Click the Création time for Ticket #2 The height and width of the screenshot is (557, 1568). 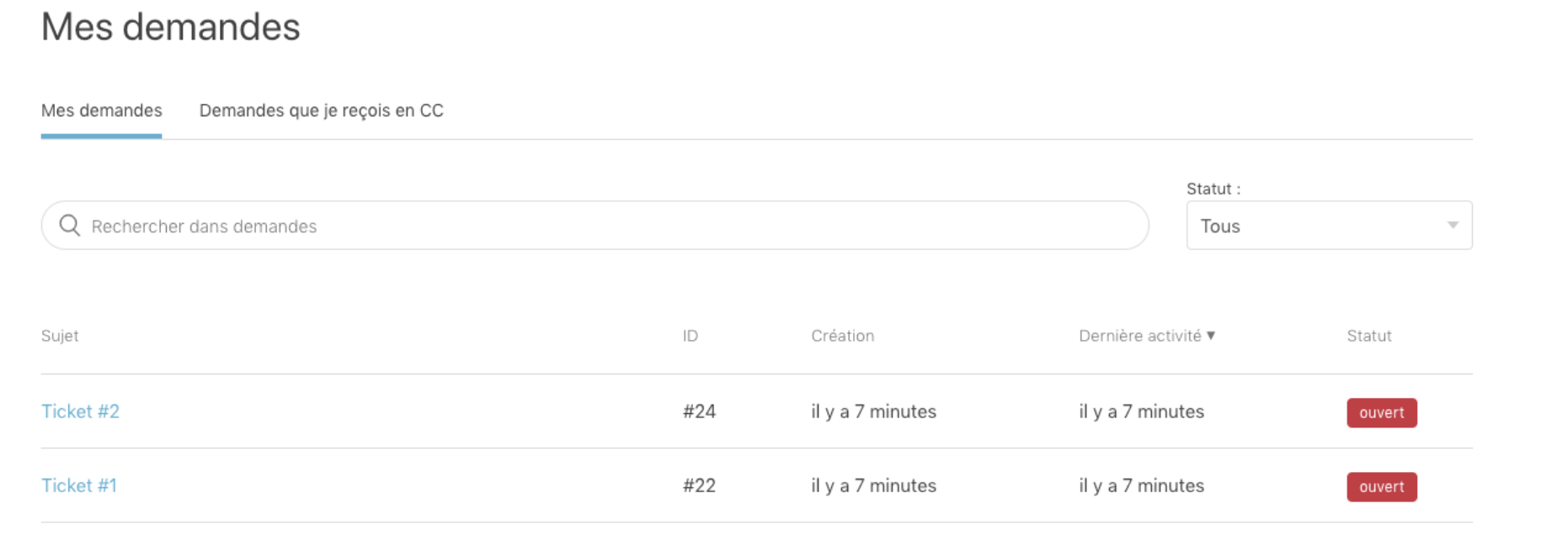tap(873, 411)
